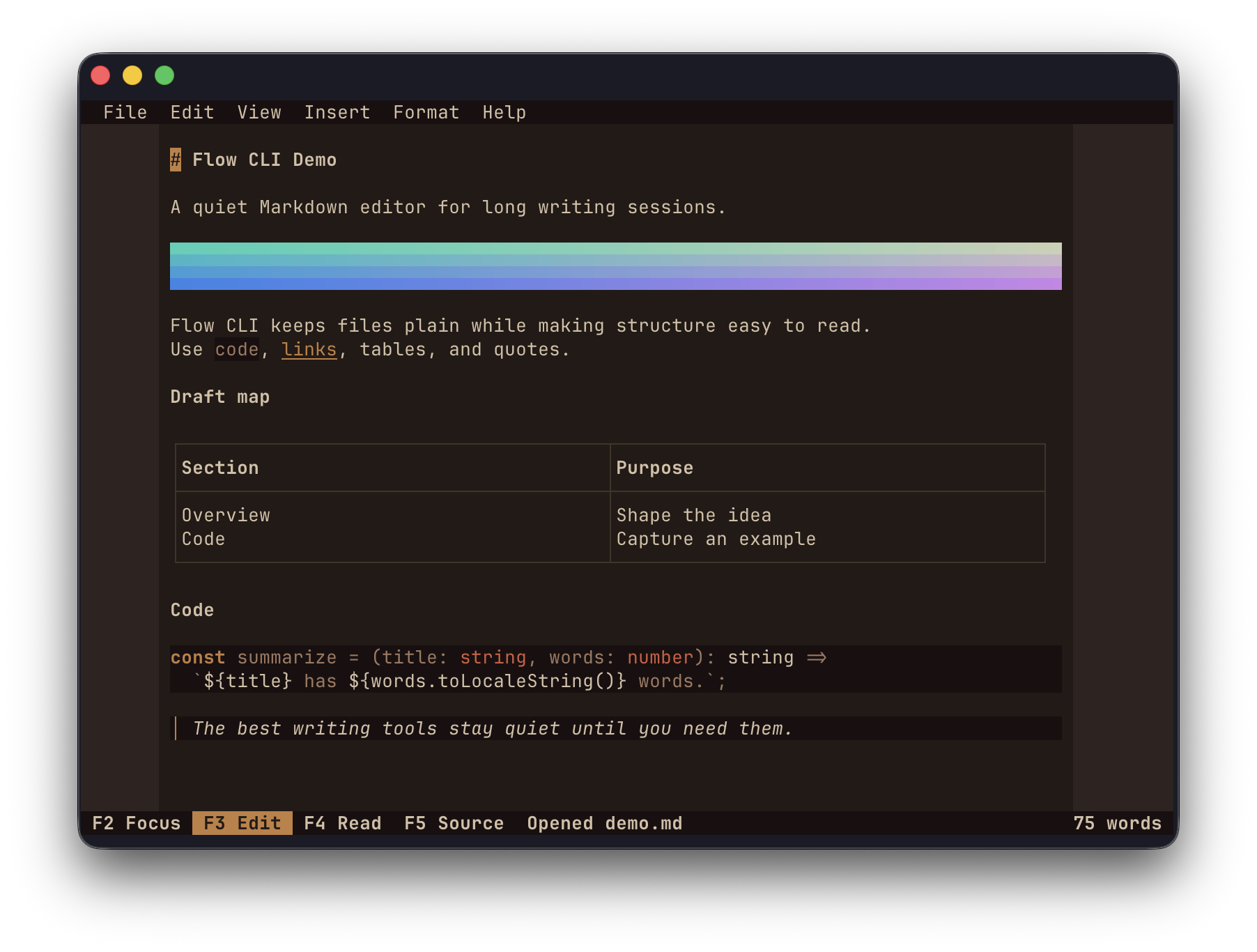Maximize the window with green button
This screenshot has width=1257, height=952.
point(164,75)
